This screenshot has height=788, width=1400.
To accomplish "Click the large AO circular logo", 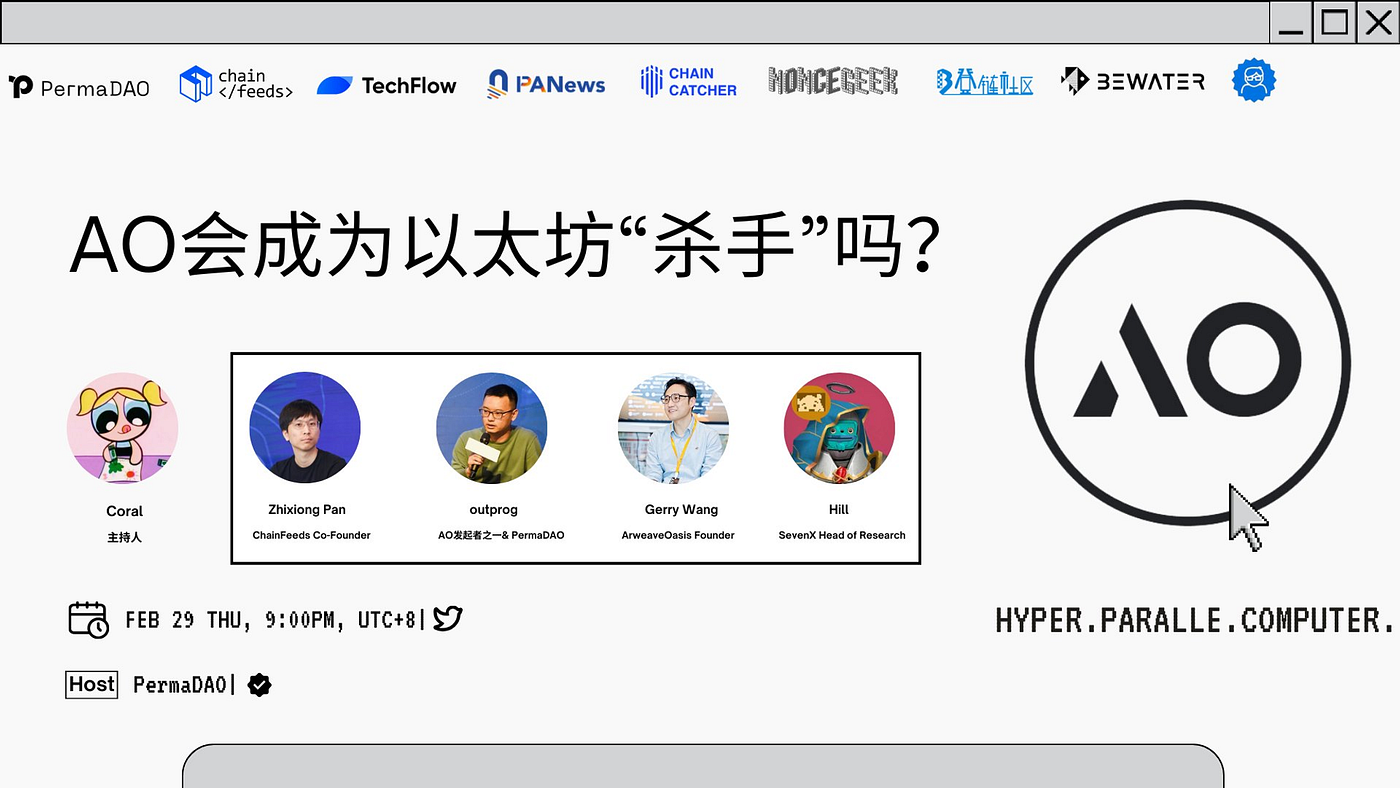I will 1186,365.
